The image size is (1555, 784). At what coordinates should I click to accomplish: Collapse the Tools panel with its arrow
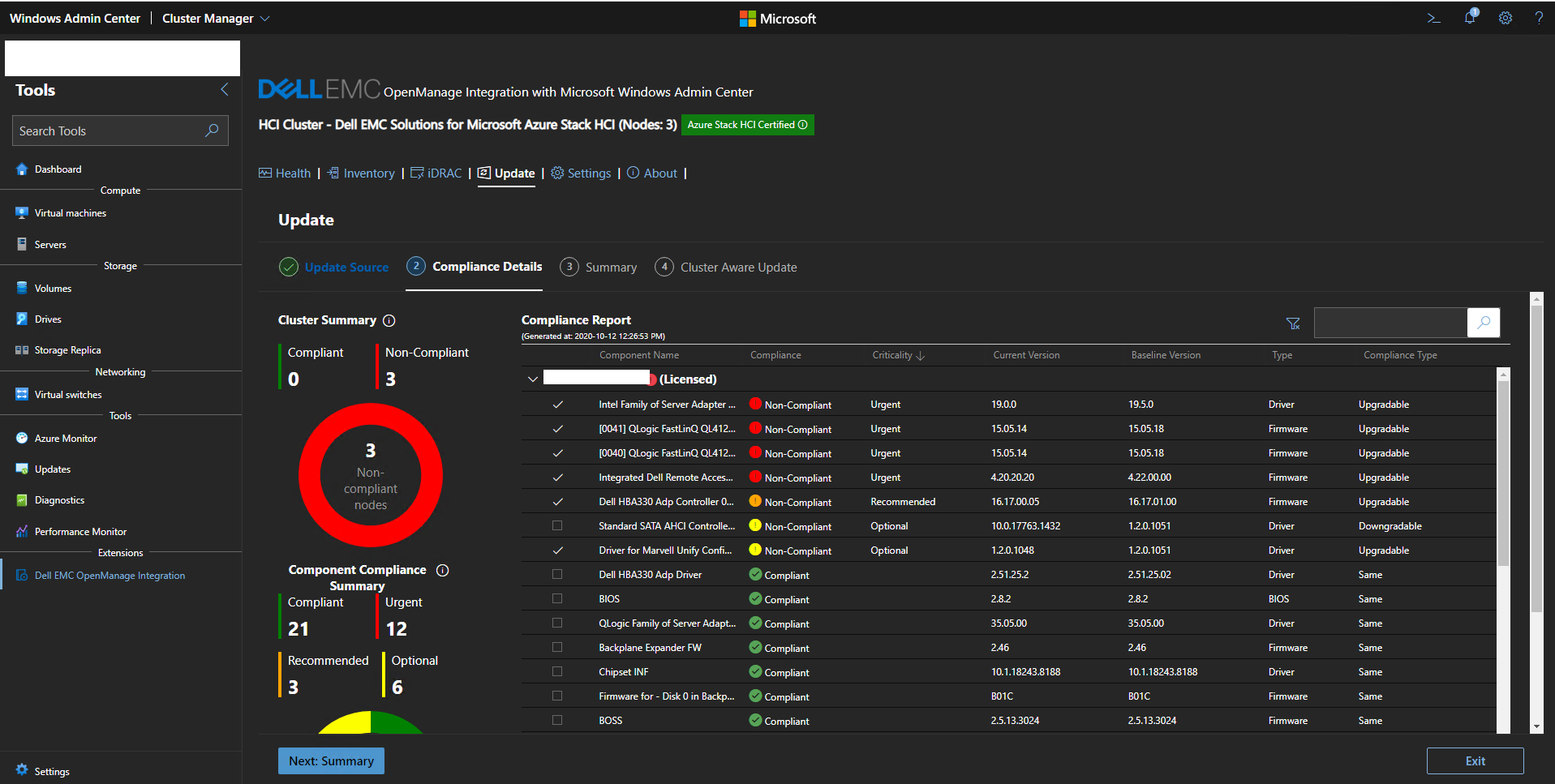[x=225, y=90]
